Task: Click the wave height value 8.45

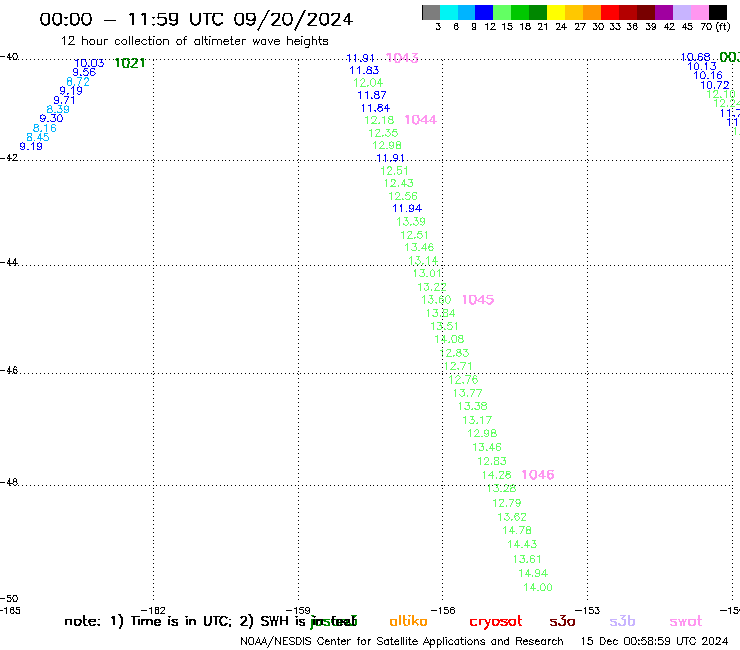Action: (38, 137)
